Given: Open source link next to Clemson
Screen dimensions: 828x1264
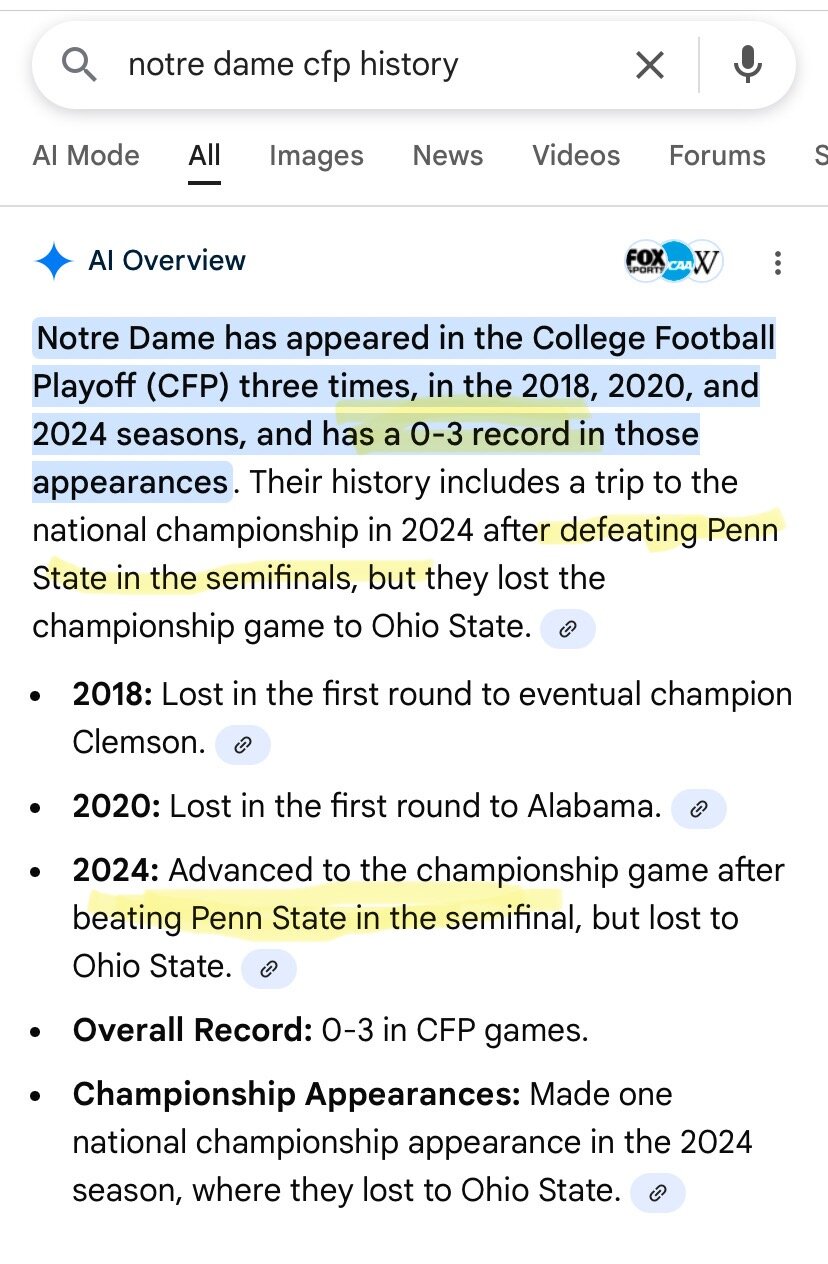Looking at the screenshot, I should click(242, 744).
